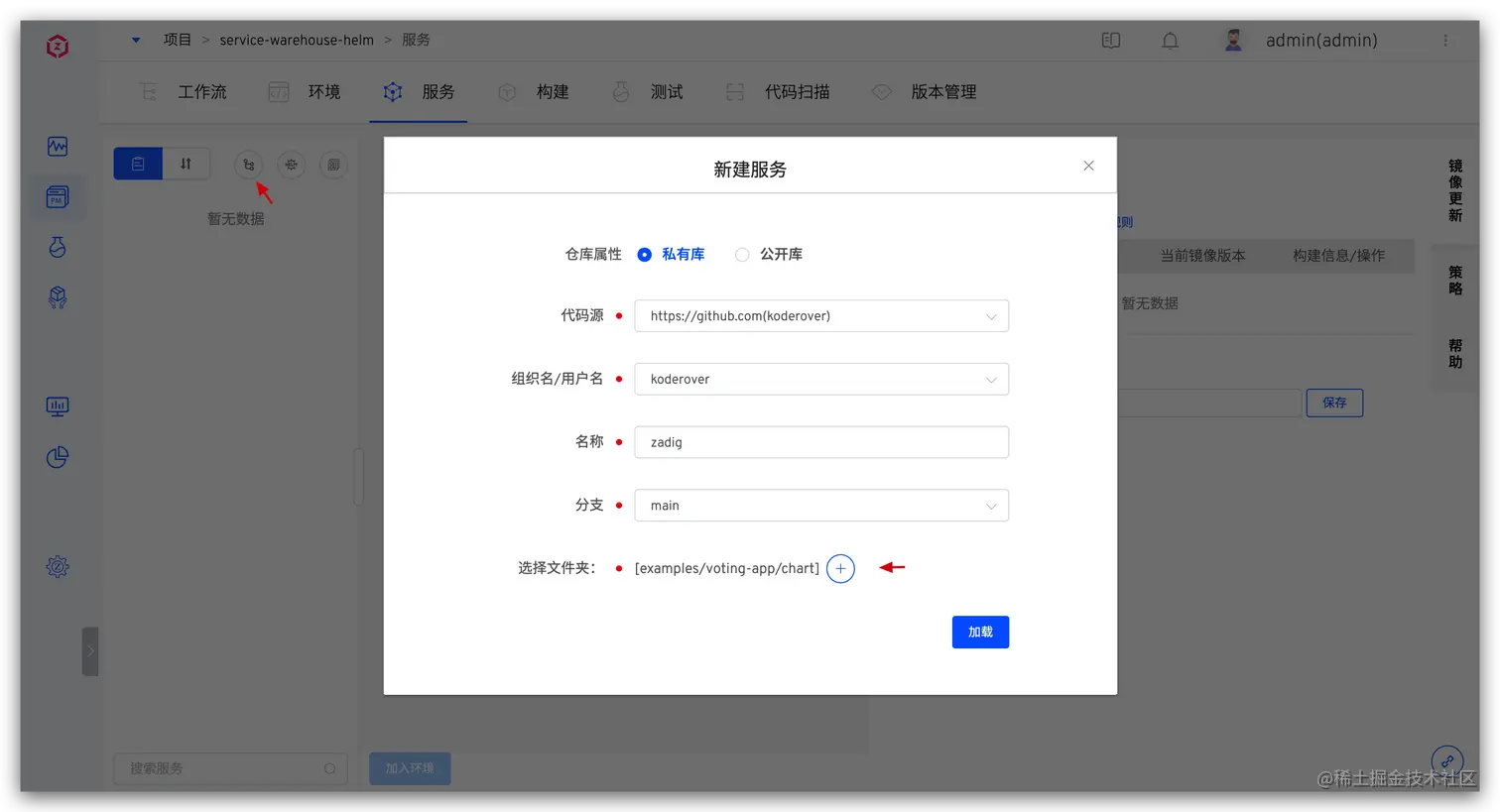
Task: Open the 代码源 dropdown
Action: point(821,316)
